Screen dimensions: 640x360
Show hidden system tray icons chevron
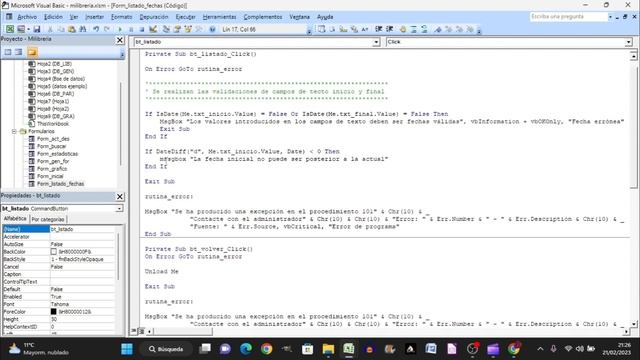click(x=540, y=349)
